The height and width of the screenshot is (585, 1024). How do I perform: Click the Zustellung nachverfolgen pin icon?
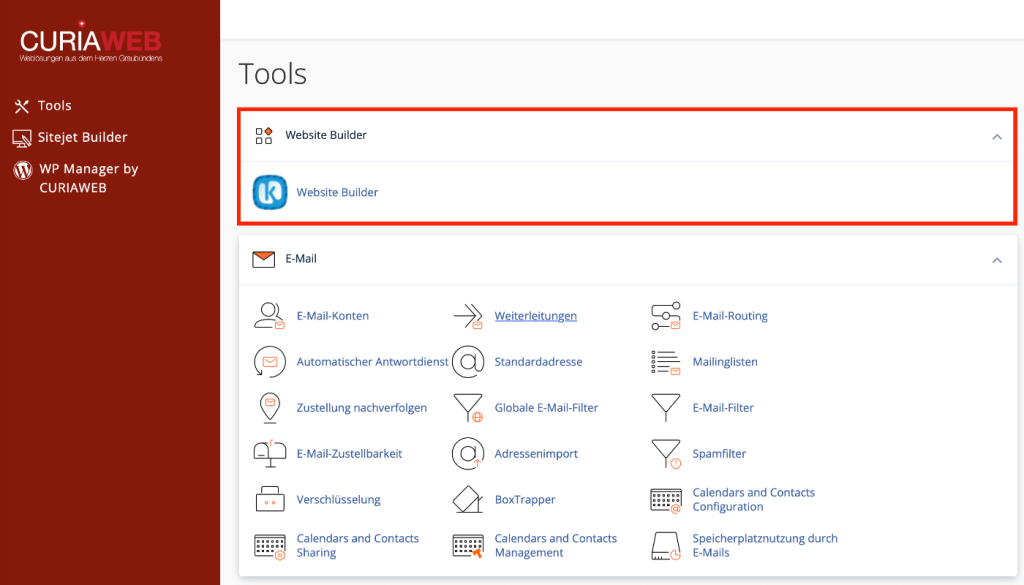270,407
